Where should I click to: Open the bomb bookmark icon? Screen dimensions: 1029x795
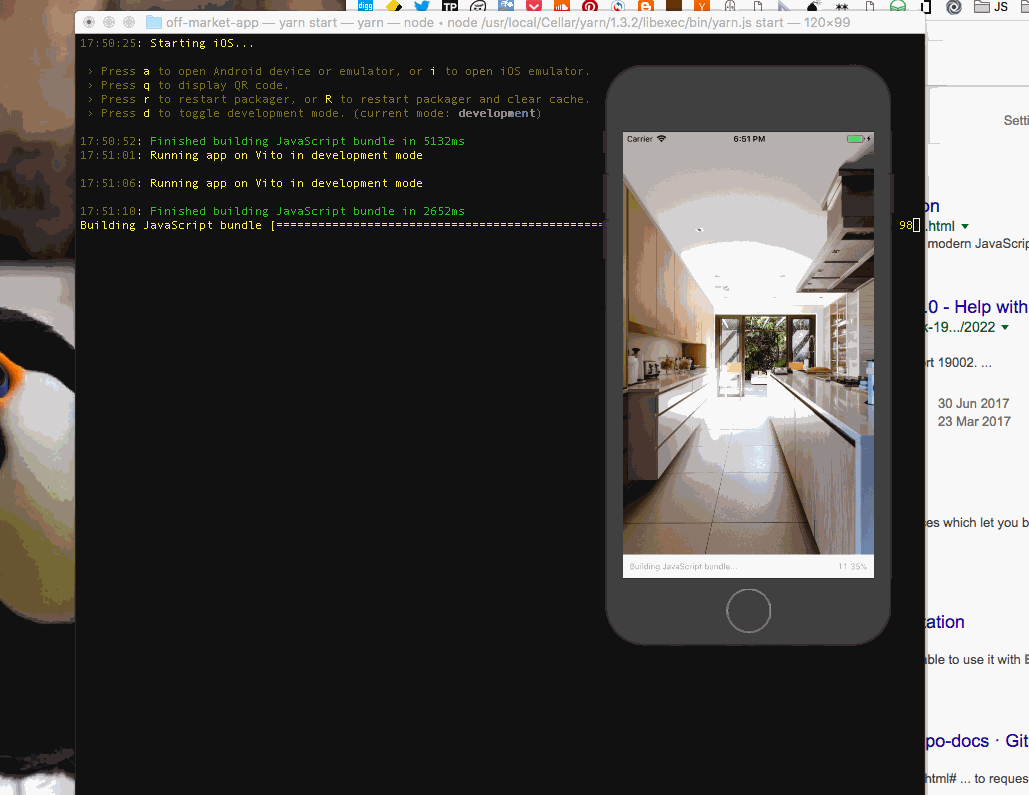[x=814, y=7]
